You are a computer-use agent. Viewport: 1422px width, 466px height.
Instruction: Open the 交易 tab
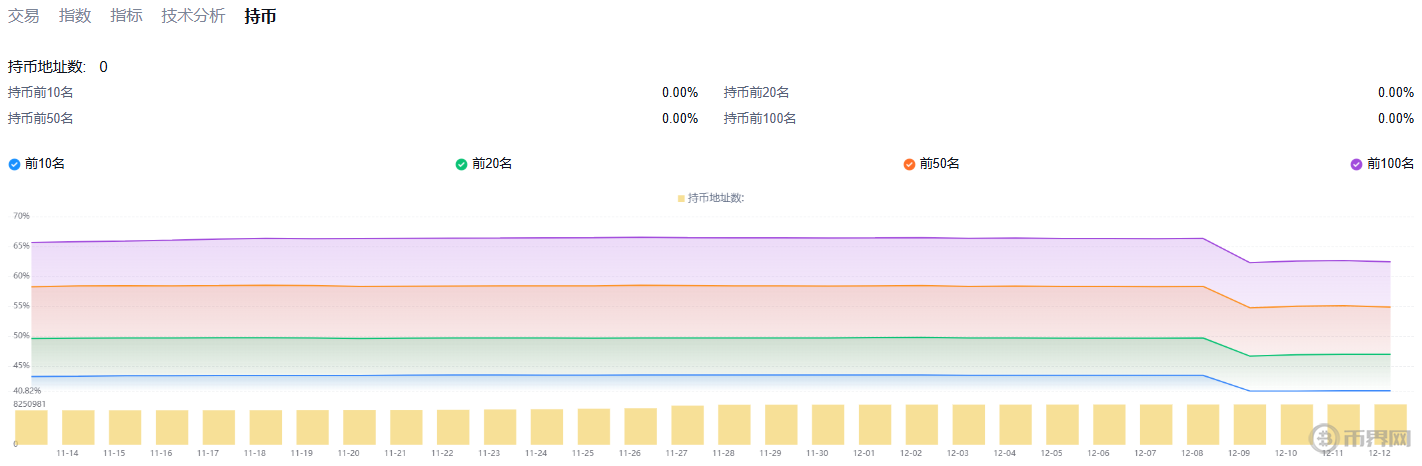tap(23, 16)
